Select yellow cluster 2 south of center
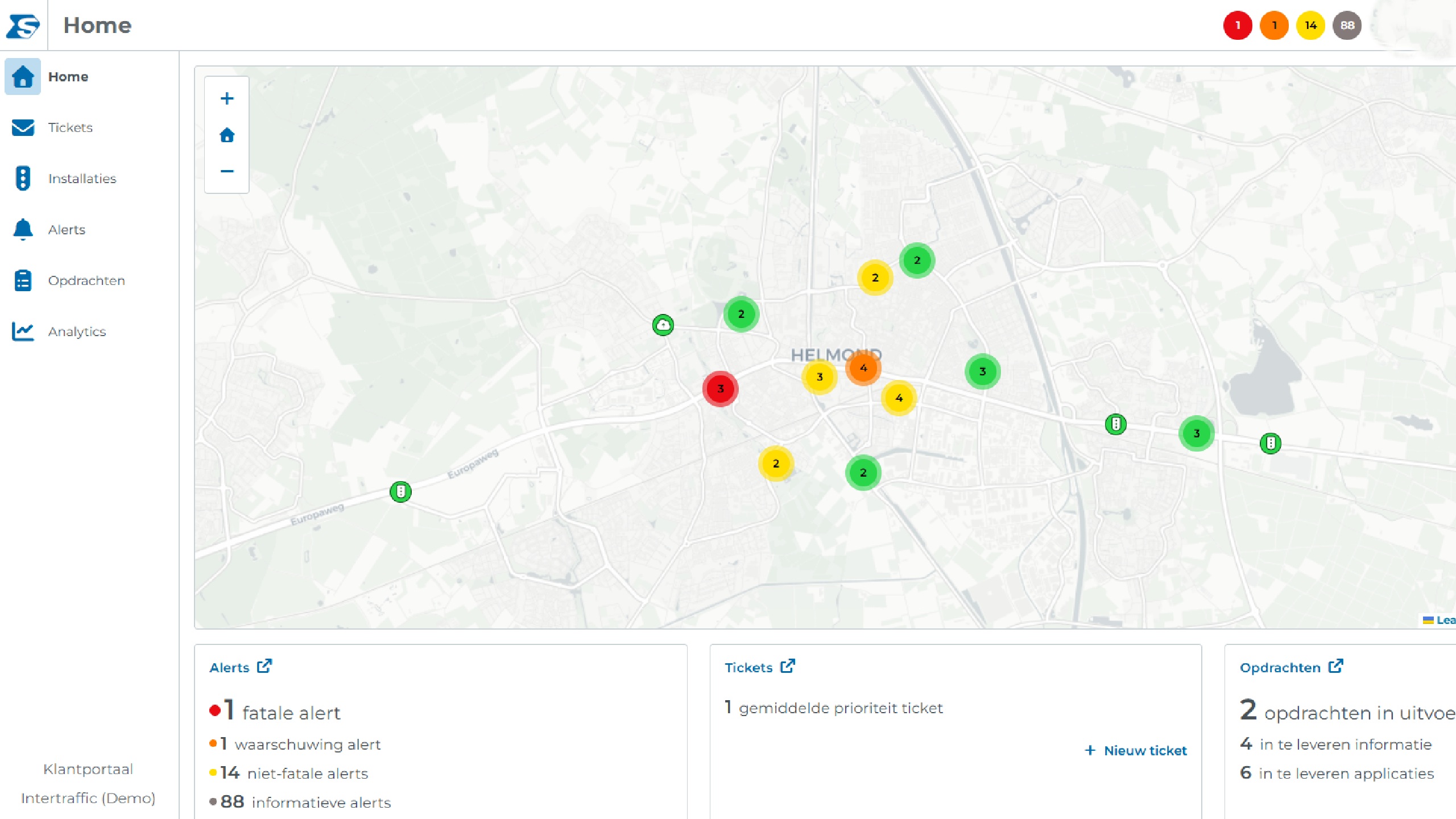The image size is (1456, 819). click(776, 464)
